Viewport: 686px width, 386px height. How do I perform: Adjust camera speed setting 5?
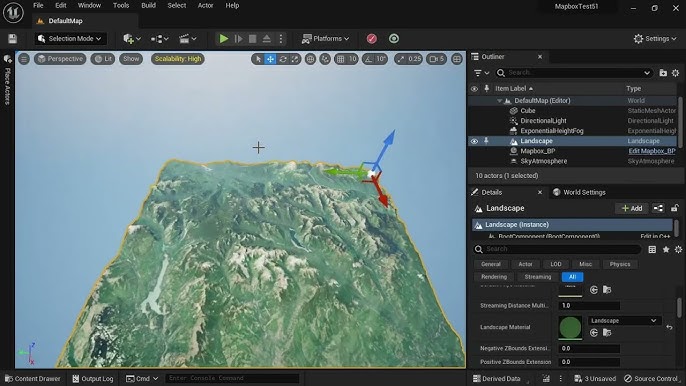click(437, 59)
